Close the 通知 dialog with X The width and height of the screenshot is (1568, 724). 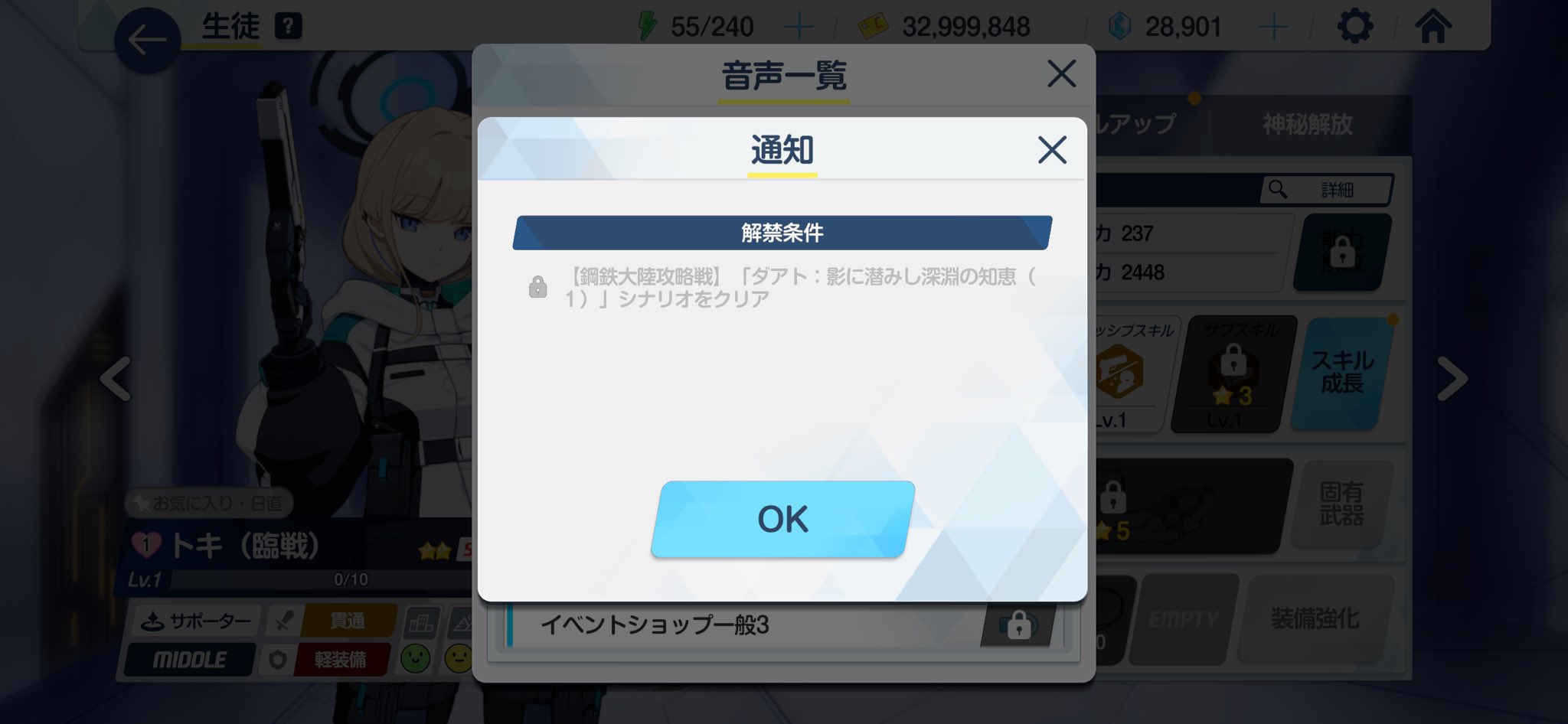[x=1052, y=150]
